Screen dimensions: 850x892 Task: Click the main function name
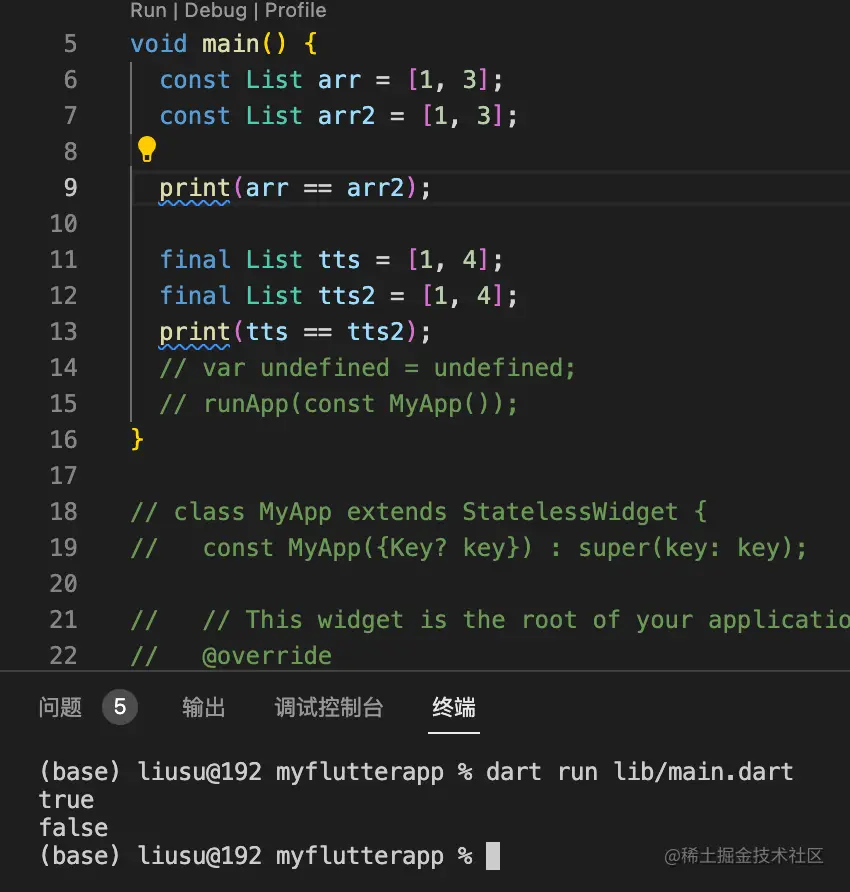pyautogui.click(x=230, y=44)
